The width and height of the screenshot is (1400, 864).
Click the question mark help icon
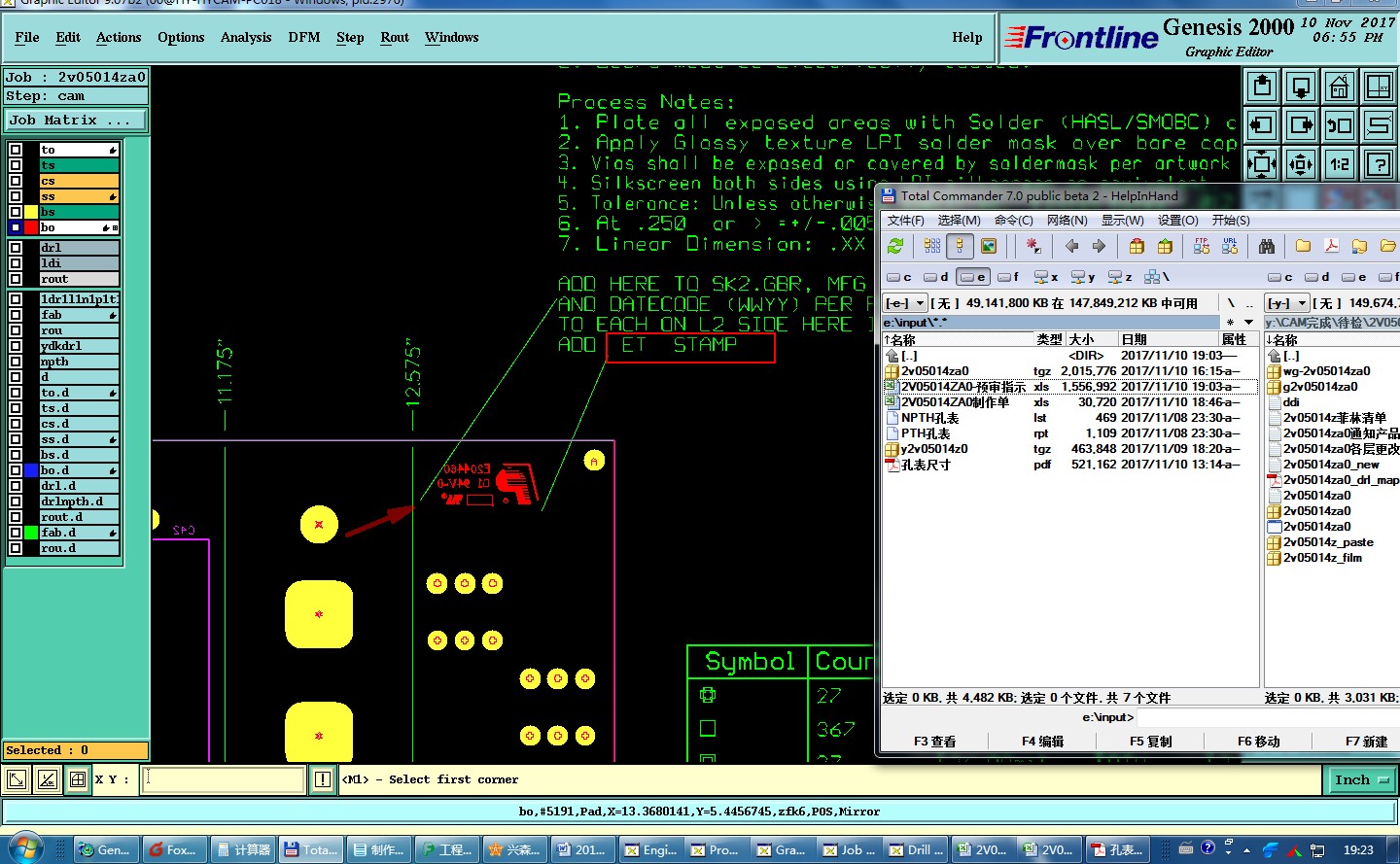point(1379,163)
